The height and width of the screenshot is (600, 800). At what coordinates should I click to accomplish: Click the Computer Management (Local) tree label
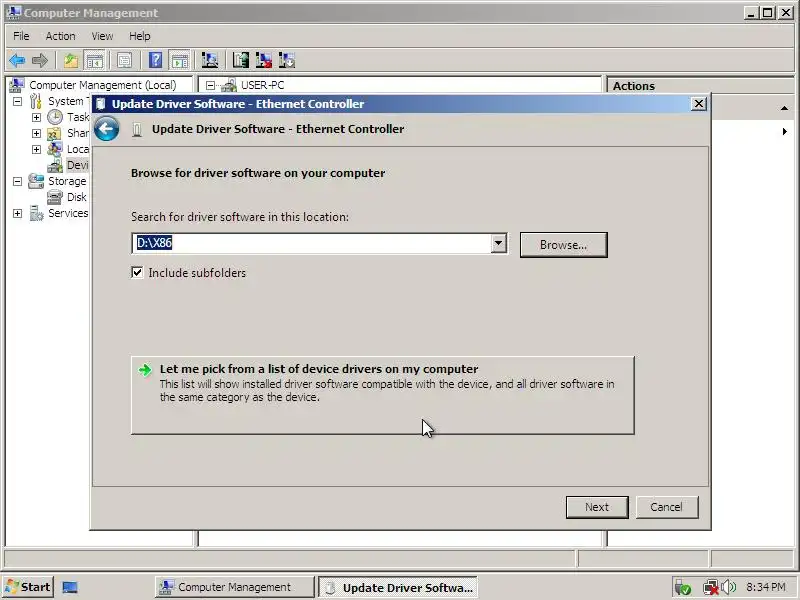click(103, 85)
